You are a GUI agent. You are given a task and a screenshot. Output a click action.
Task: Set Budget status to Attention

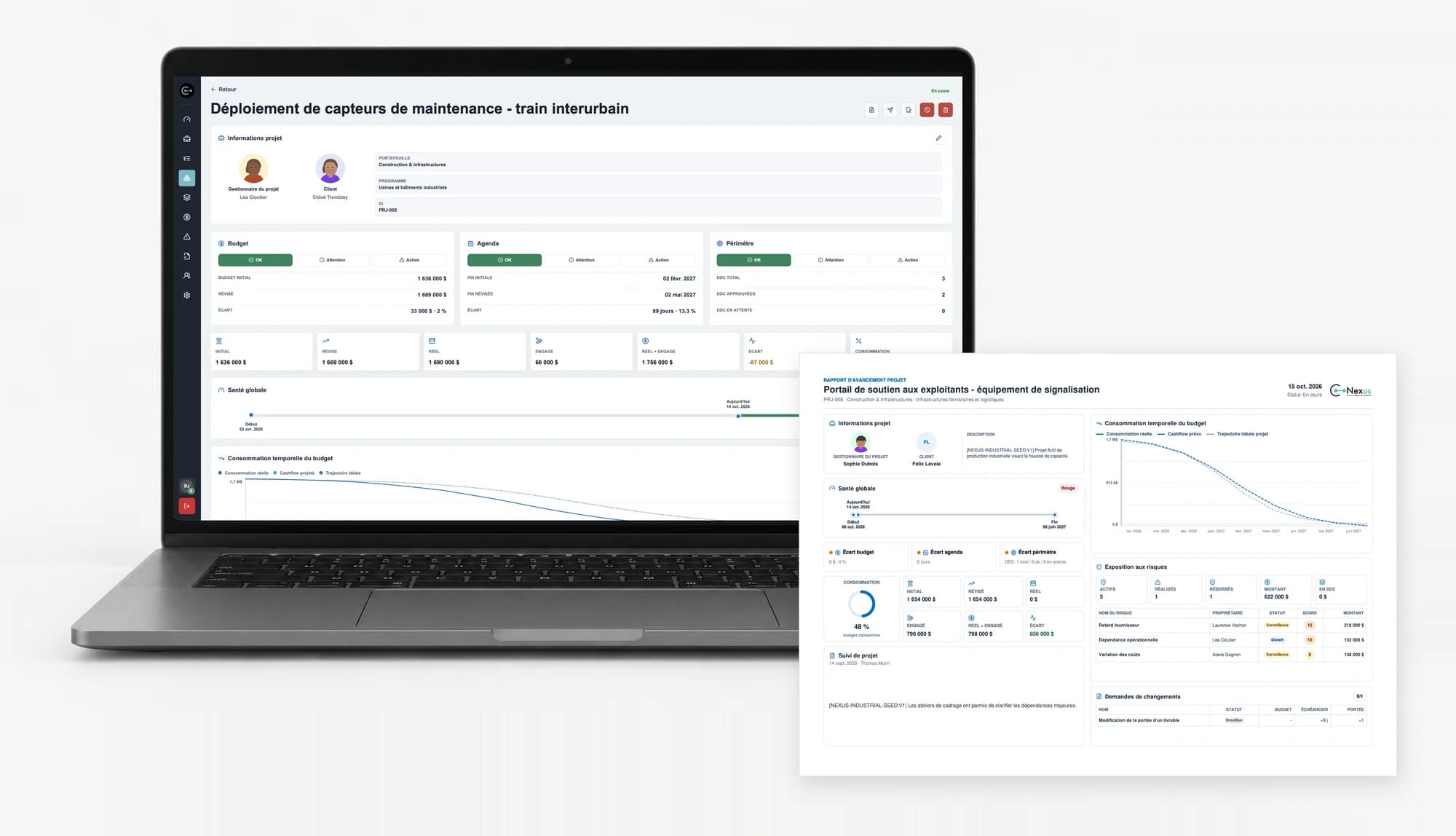coord(332,260)
